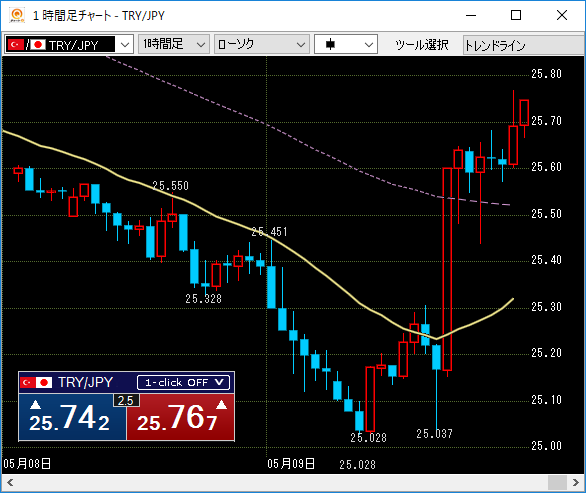Click the blue sell price 25.742
Screen dimensions: 586x493
coord(72,417)
